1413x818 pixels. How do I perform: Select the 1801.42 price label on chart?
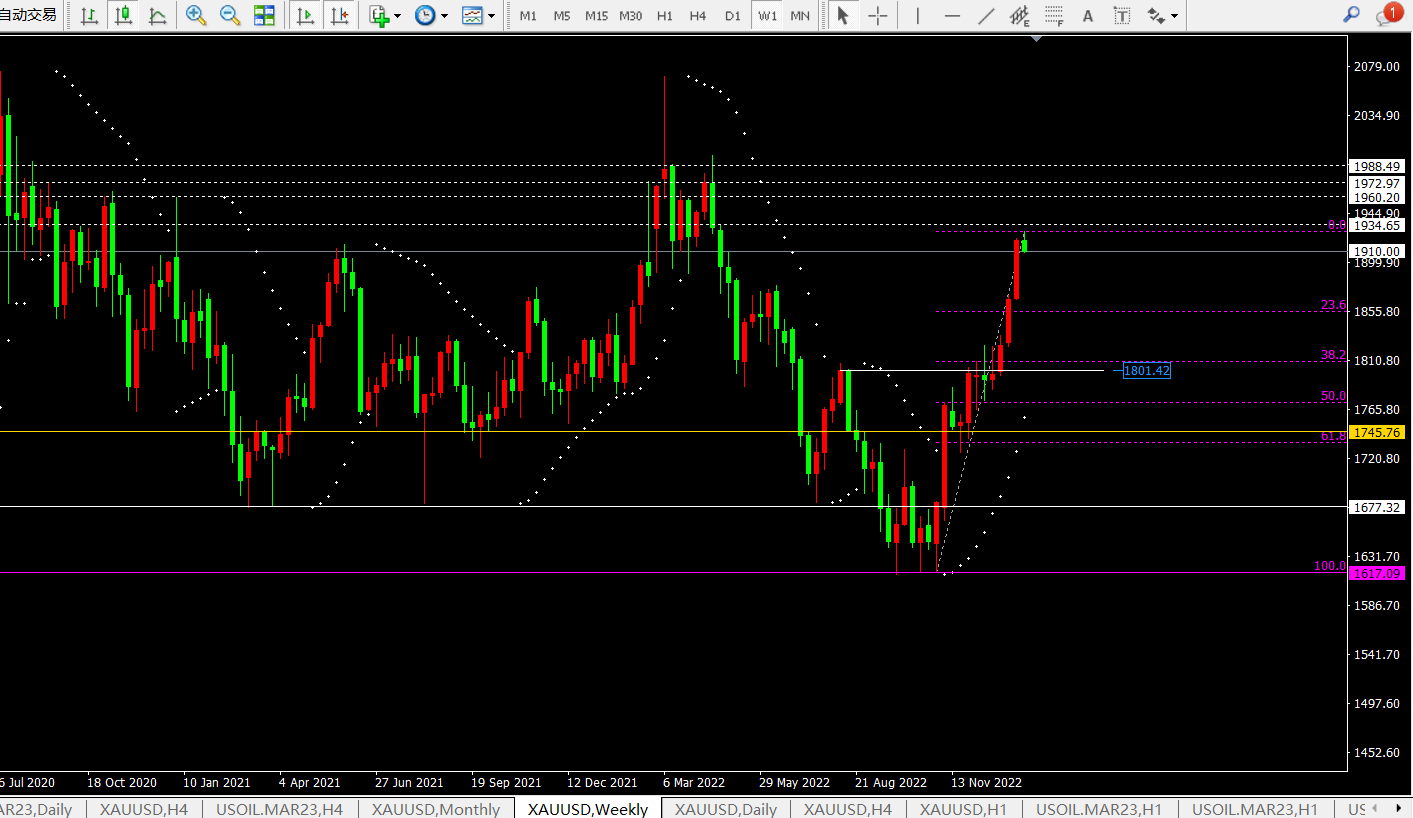point(1146,371)
